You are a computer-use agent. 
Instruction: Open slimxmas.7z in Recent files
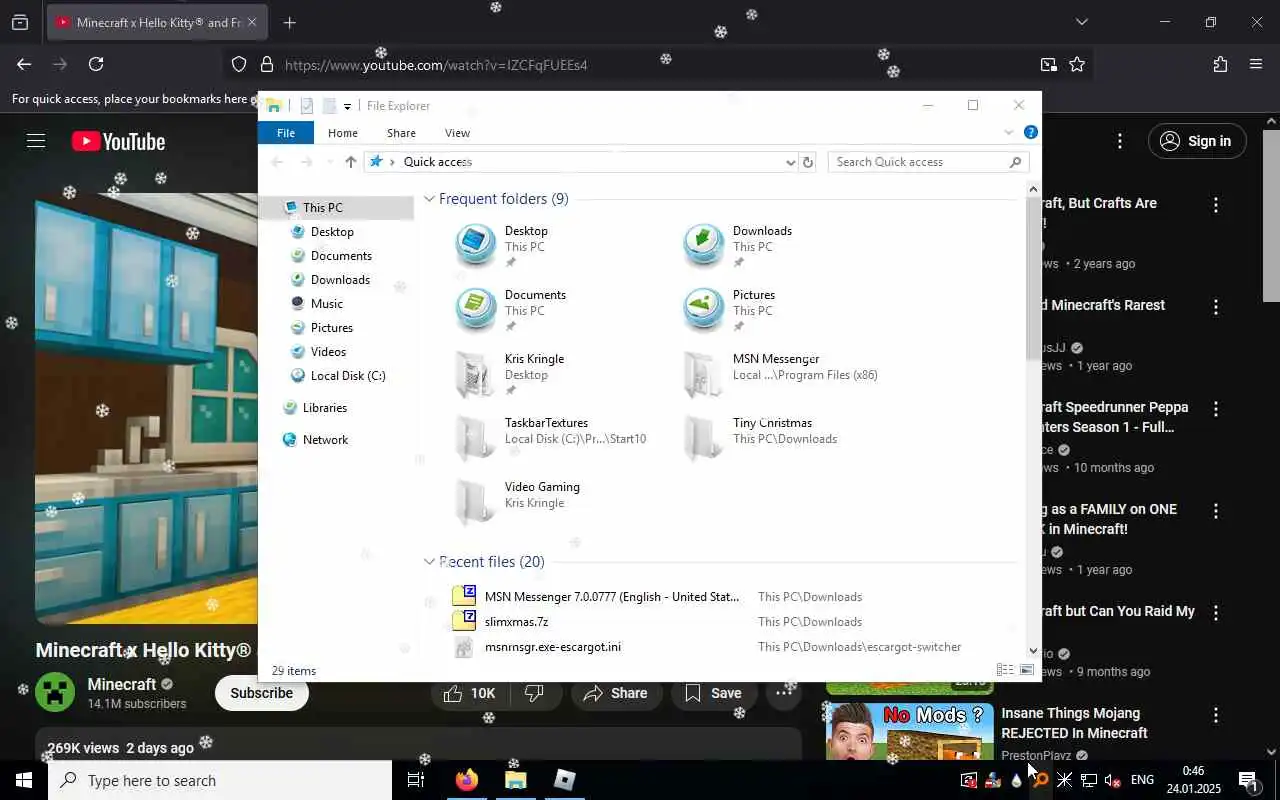point(516,622)
